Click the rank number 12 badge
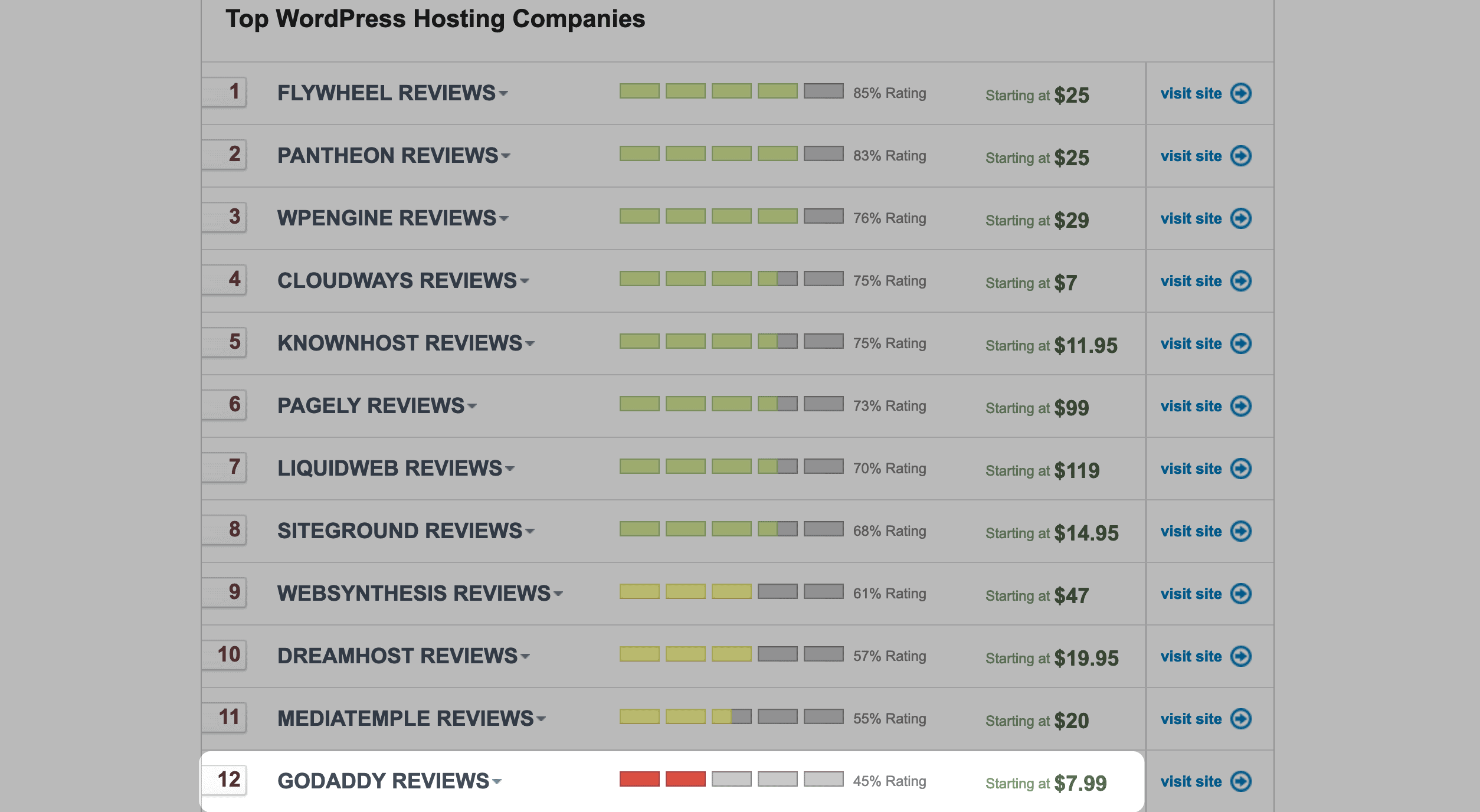This screenshot has width=1480, height=812. pyautogui.click(x=224, y=780)
